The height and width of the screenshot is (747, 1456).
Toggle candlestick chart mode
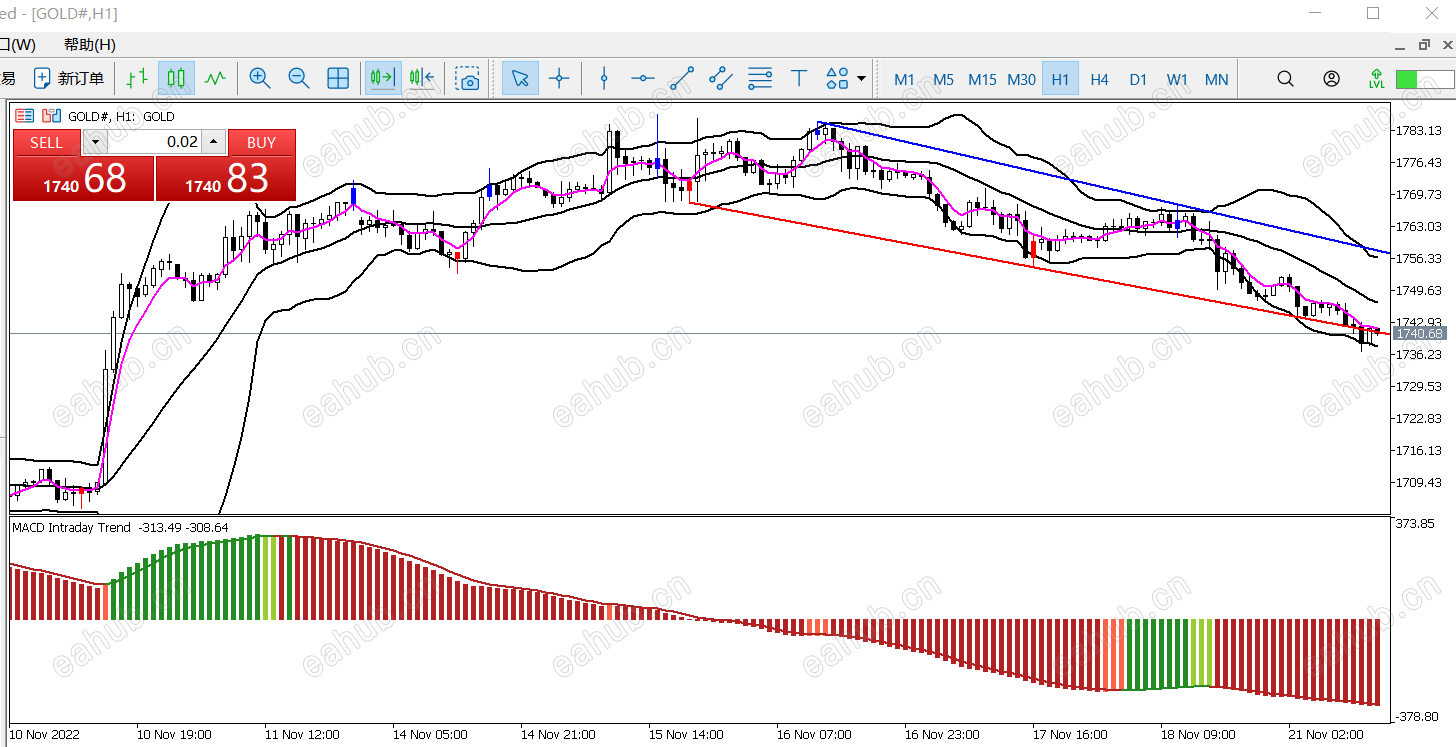(177, 78)
